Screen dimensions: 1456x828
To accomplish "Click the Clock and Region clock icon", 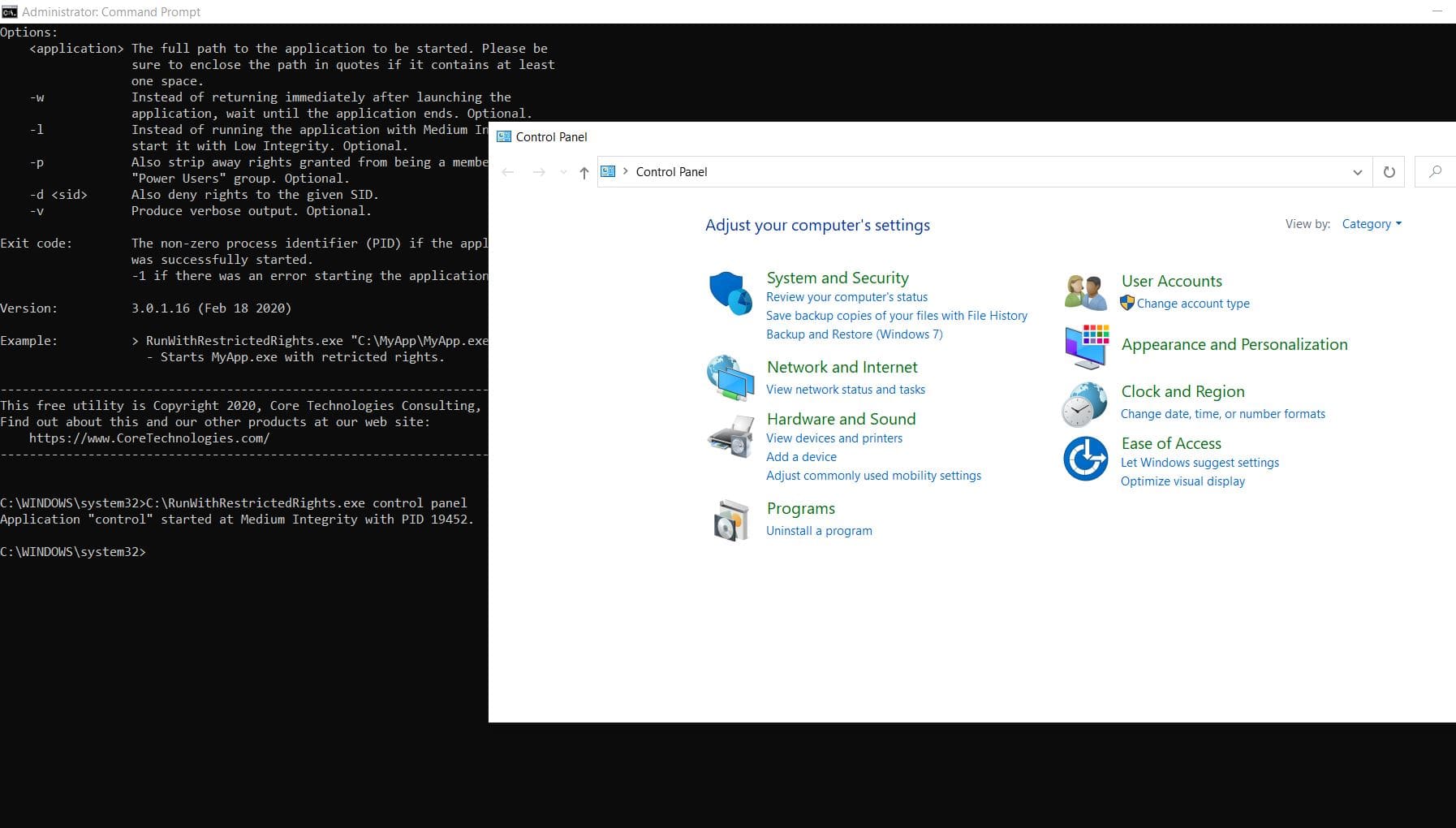I will pos(1084,403).
